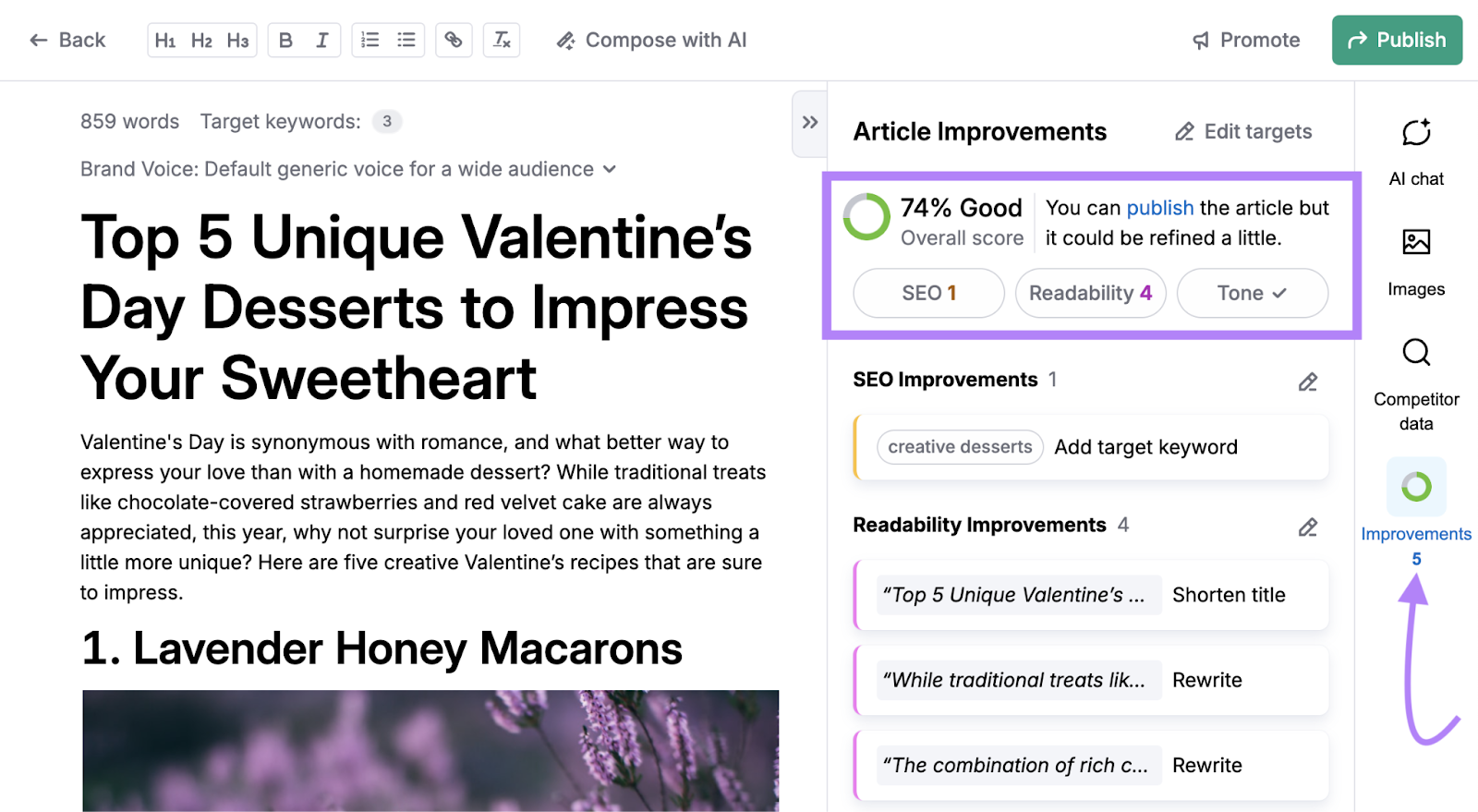
Task: Create a bulleted list
Action: (406, 40)
